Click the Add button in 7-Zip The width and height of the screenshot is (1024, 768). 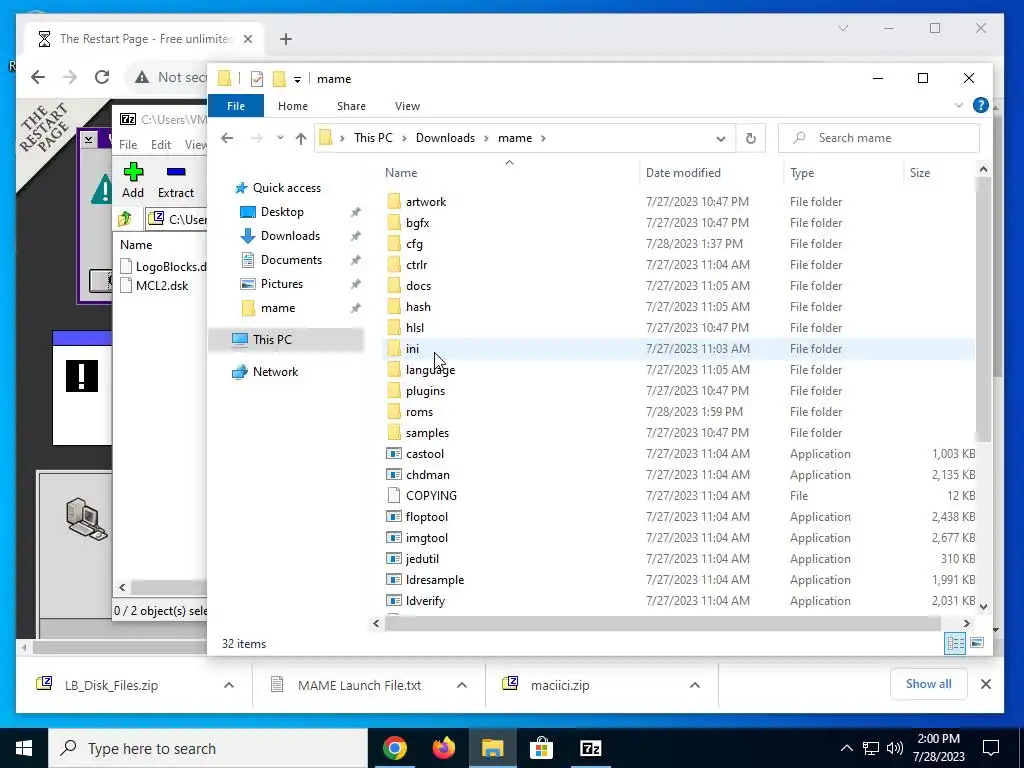click(x=133, y=180)
